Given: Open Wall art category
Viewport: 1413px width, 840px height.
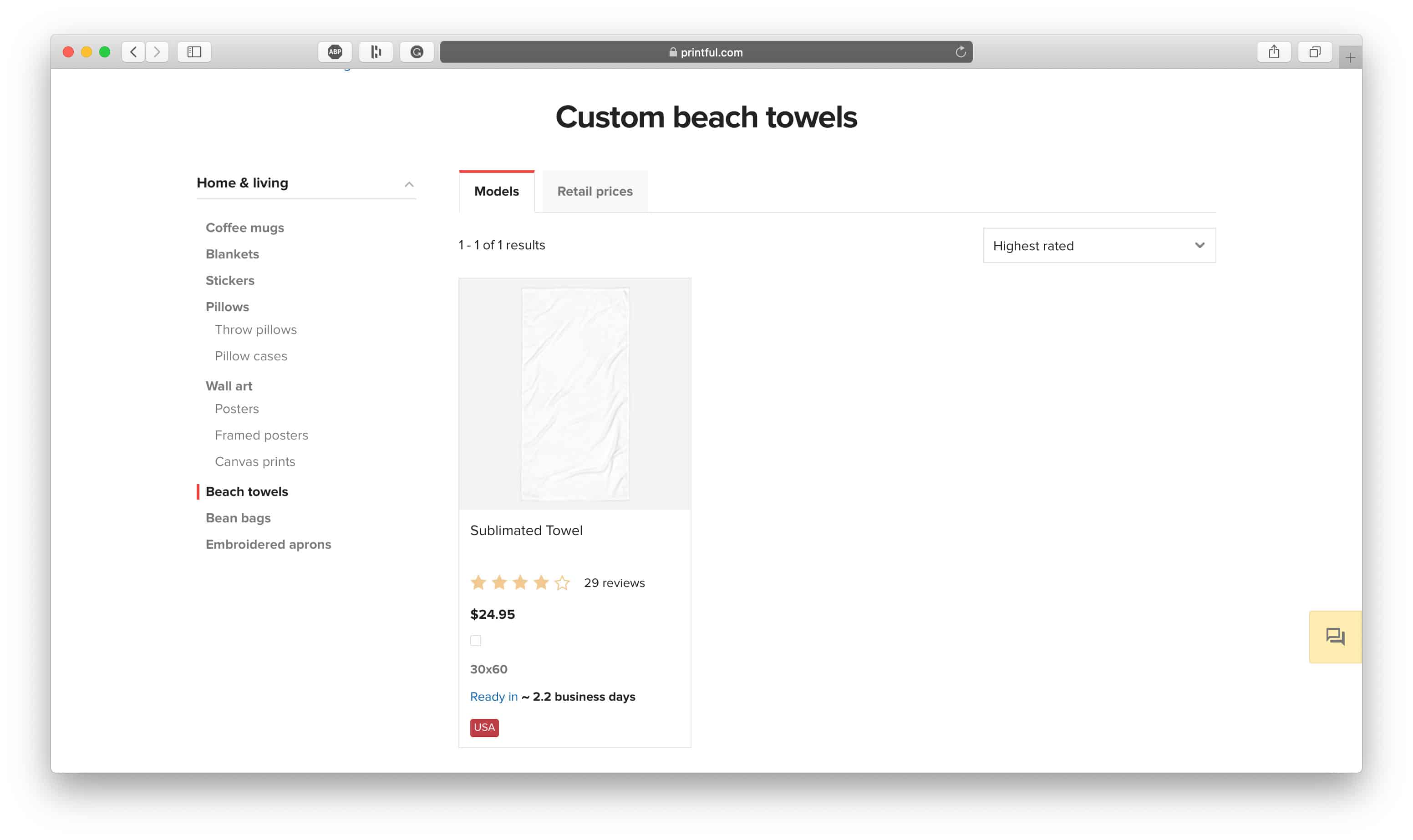Looking at the screenshot, I should [229, 386].
